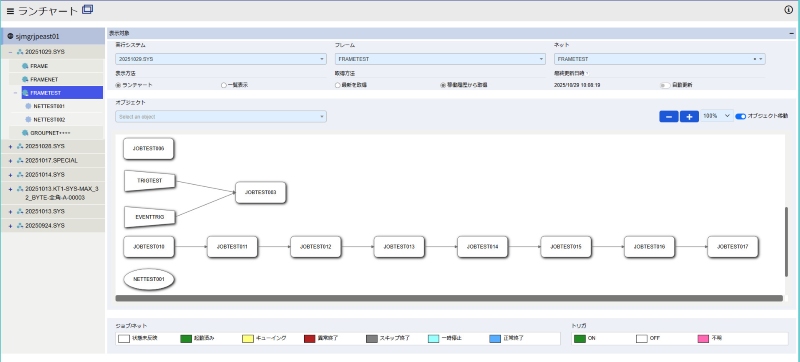Expand the 20251017.SPECIAL tree node
Viewport: 800px width, 362px height.
click(x=10, y=161)
